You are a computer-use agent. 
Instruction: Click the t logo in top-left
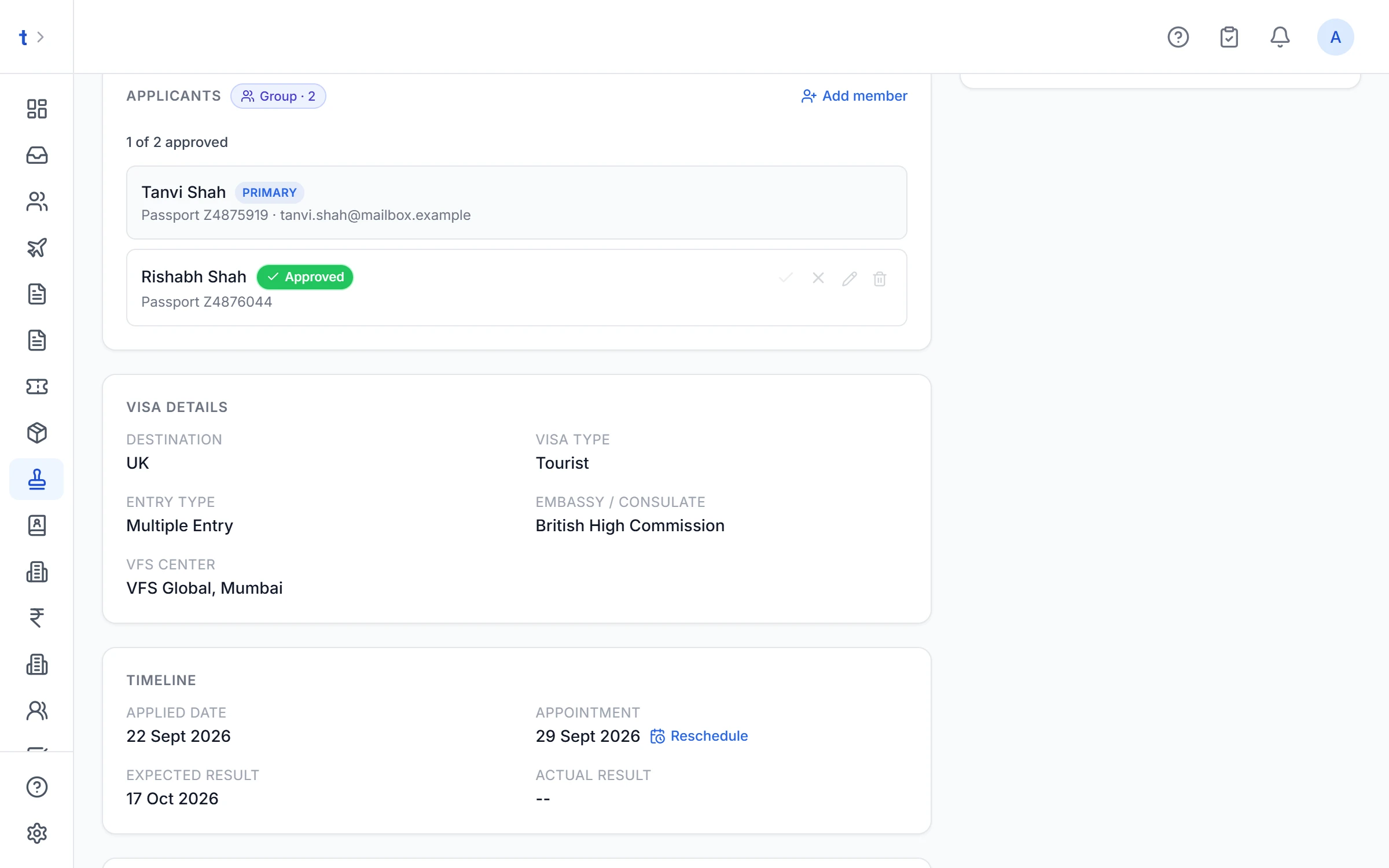coord(23,37)
